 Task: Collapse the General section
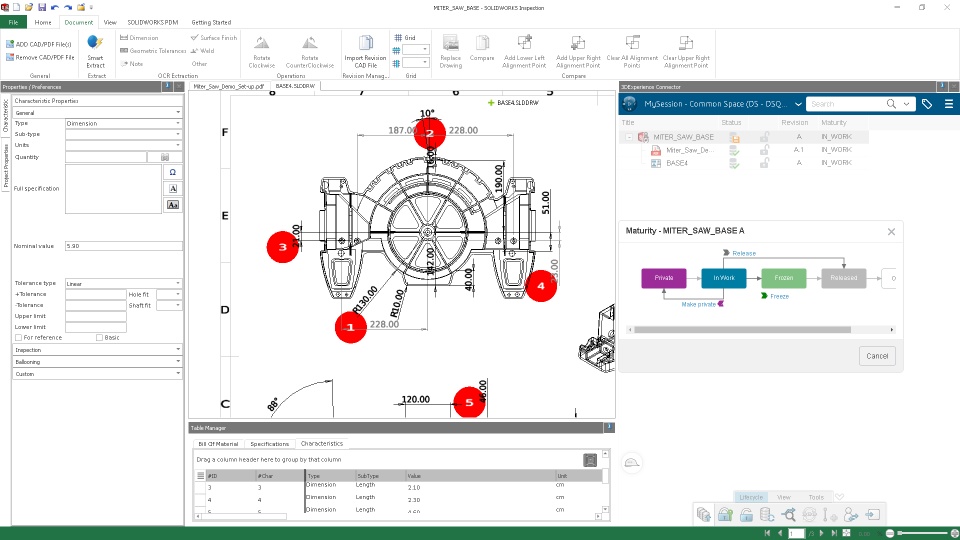pyautogui.click(x=97, y=113)
